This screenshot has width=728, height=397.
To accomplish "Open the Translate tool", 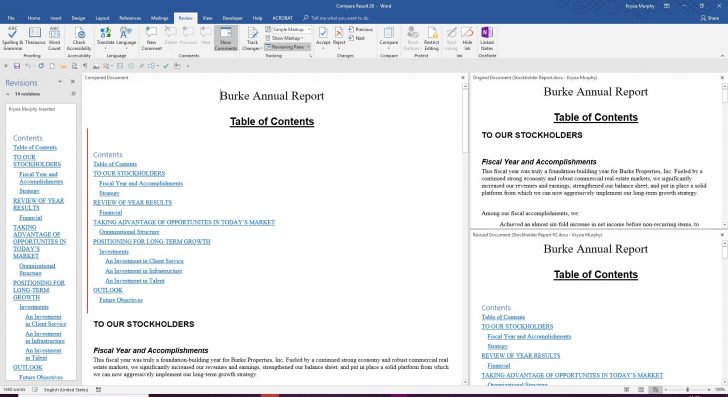I will pyautogui.click(x=105, y=38).
